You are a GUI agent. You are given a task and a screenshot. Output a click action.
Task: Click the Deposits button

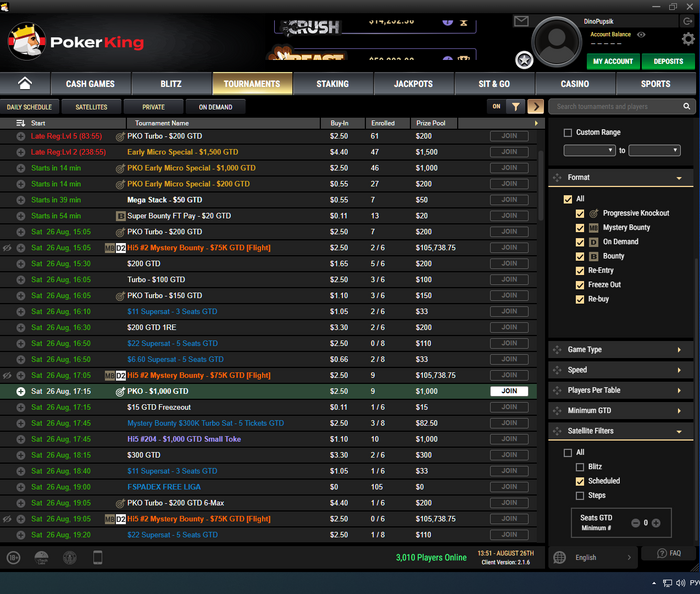[x=668, y=62]
